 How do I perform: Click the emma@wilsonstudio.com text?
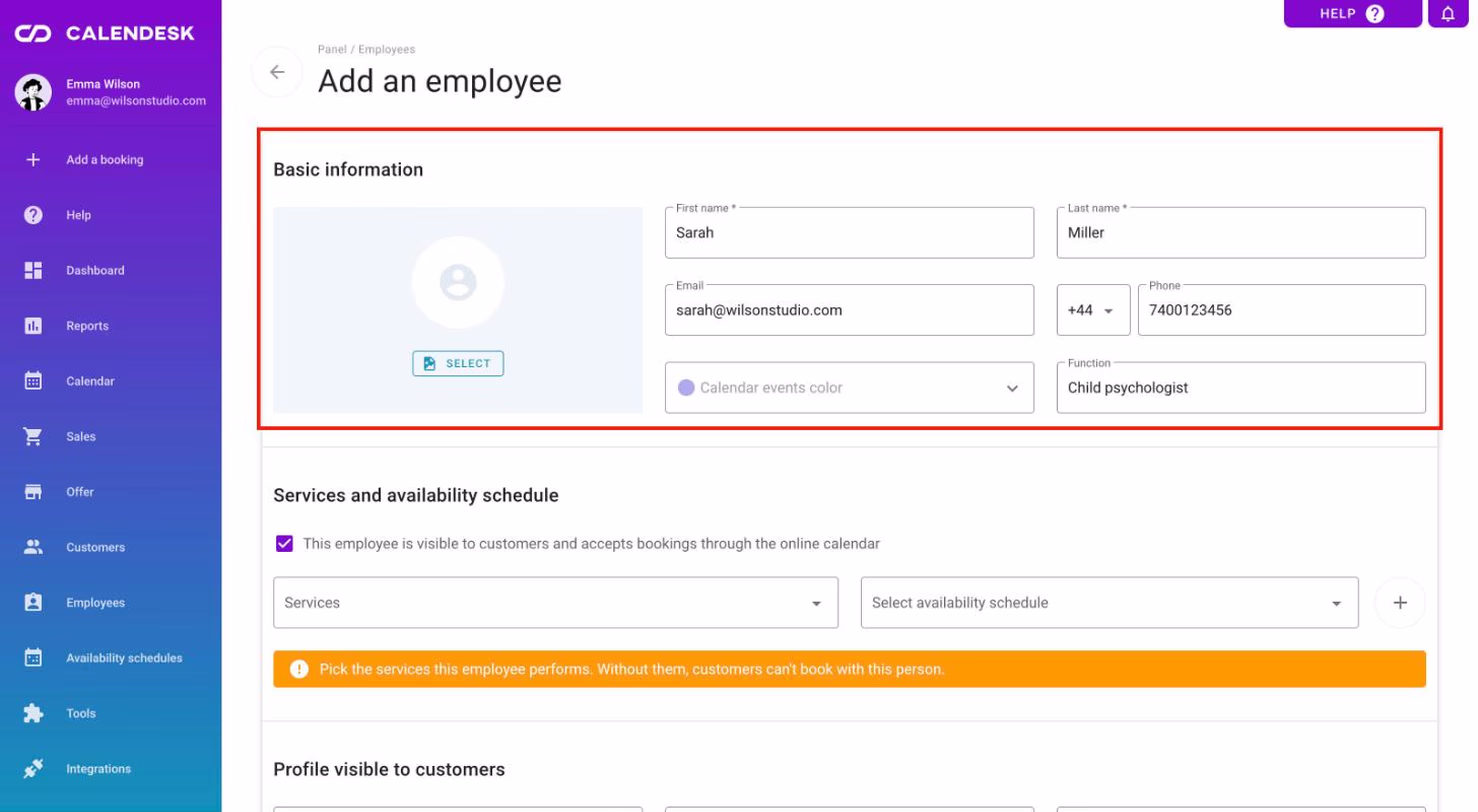(136, 101)
